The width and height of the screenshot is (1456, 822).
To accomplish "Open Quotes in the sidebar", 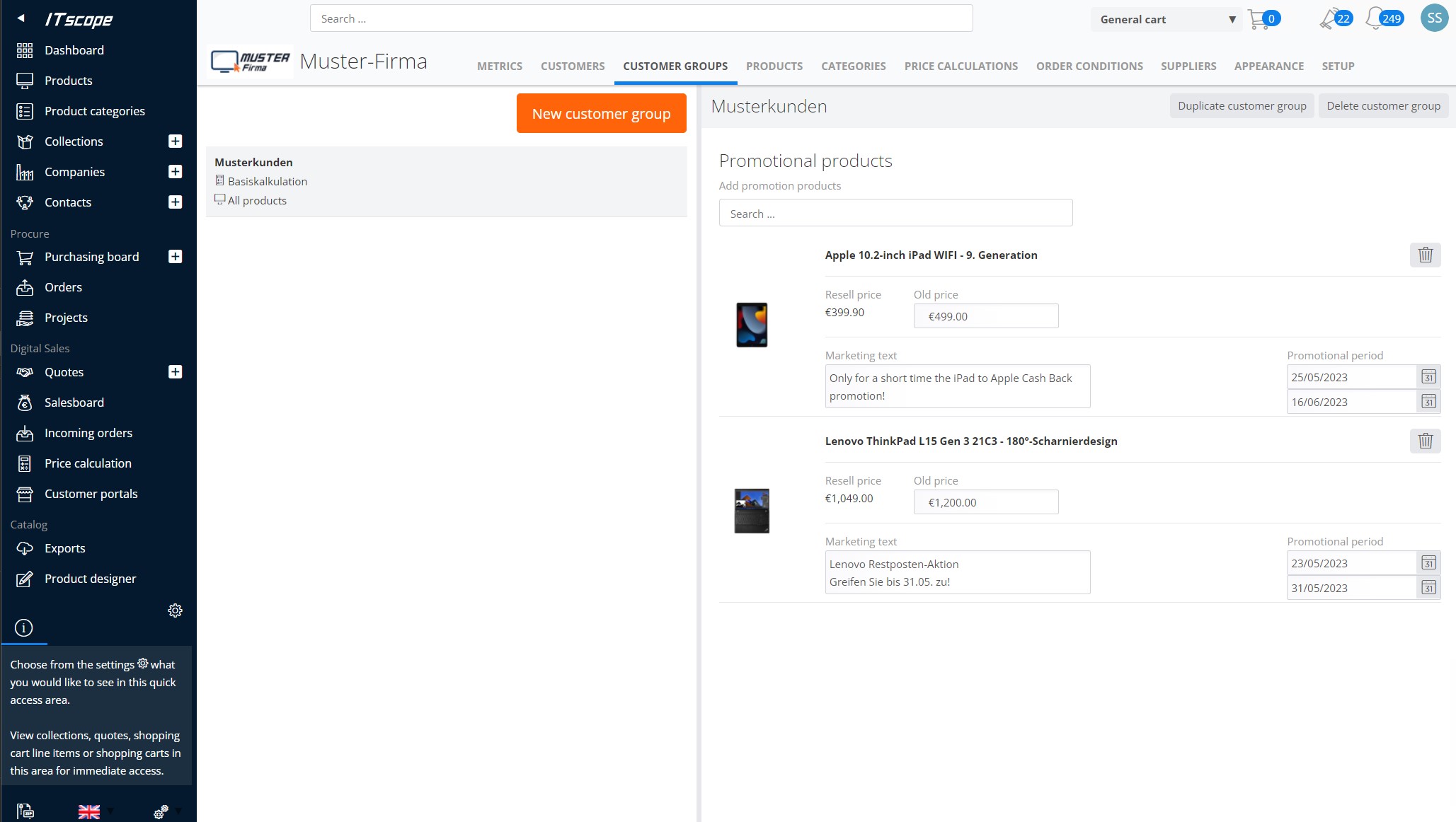I will tap(64, 372).
